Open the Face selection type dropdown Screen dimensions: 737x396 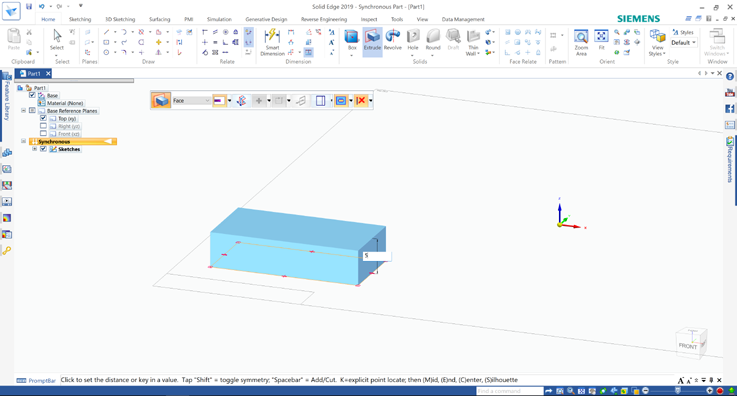191,101
